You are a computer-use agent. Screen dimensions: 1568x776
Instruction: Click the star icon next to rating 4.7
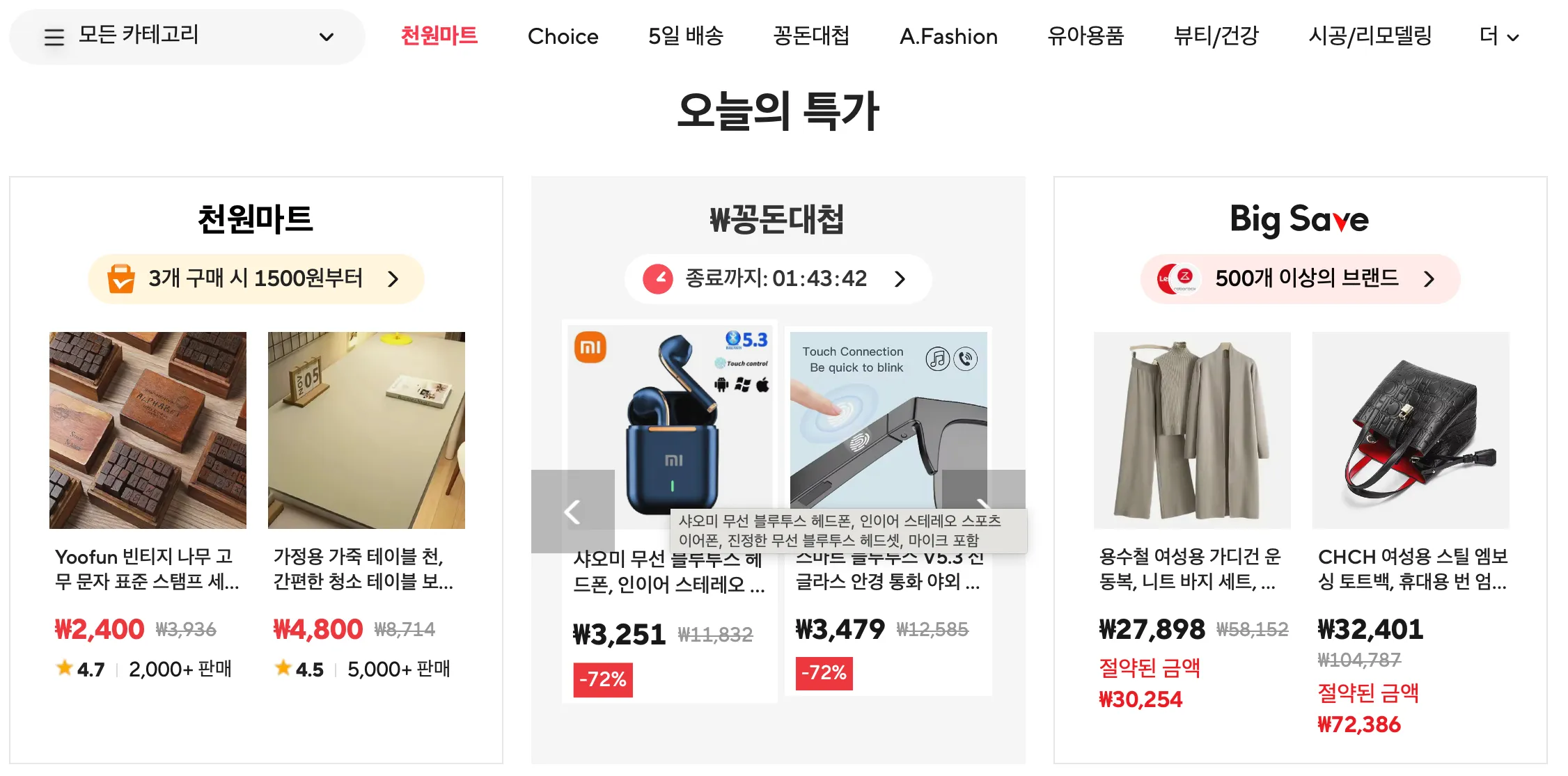pyautogui.click(x=64, y=668)
